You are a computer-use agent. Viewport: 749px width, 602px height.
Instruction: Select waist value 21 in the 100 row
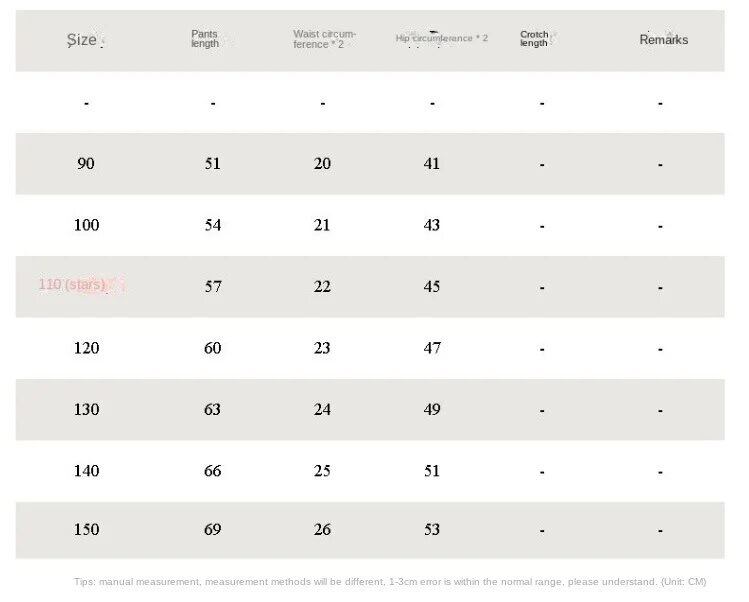tap(322, 225)
